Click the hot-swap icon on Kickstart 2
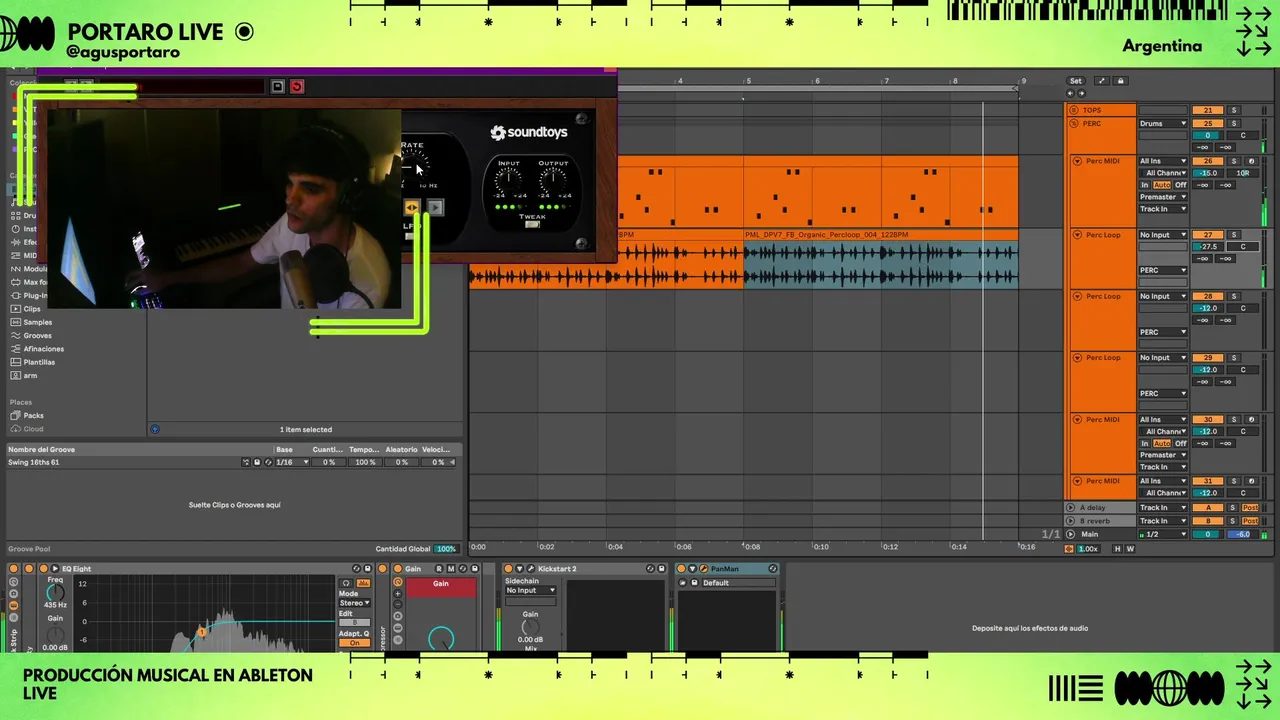The width and height of the screenshot is (1280, 720). click(x=650, y=569)
